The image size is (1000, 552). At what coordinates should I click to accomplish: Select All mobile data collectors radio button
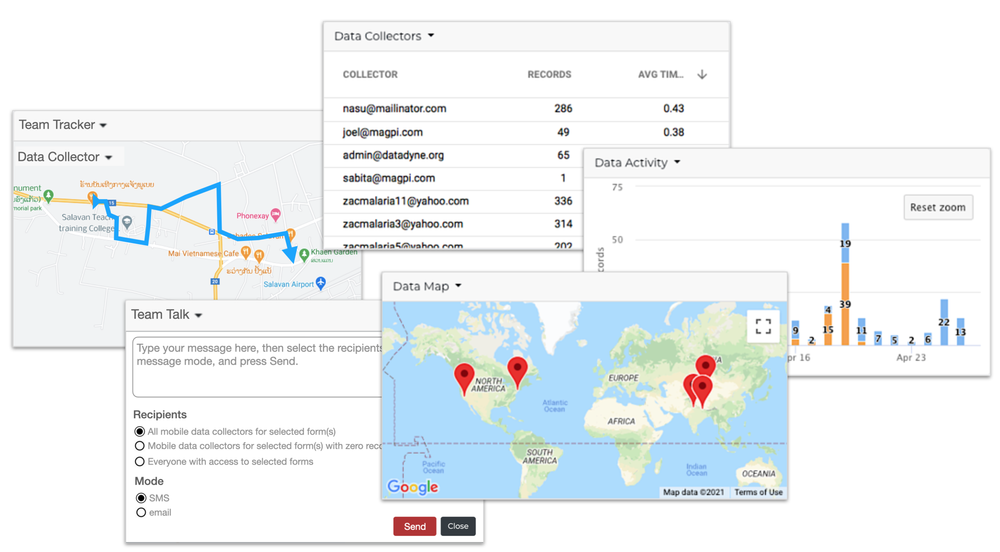[x=140, y=432]
